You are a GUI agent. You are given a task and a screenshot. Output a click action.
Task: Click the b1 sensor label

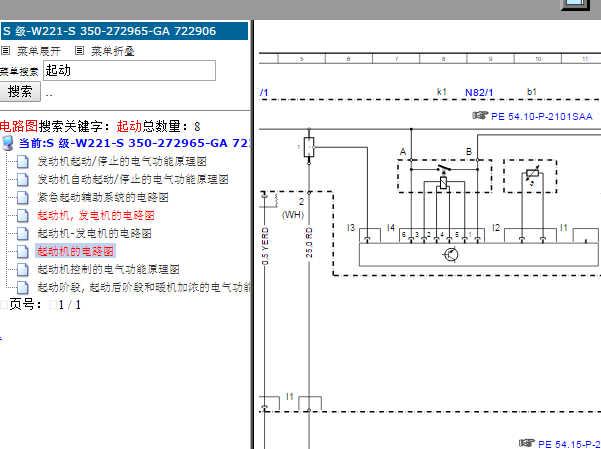tap(532, 92)
